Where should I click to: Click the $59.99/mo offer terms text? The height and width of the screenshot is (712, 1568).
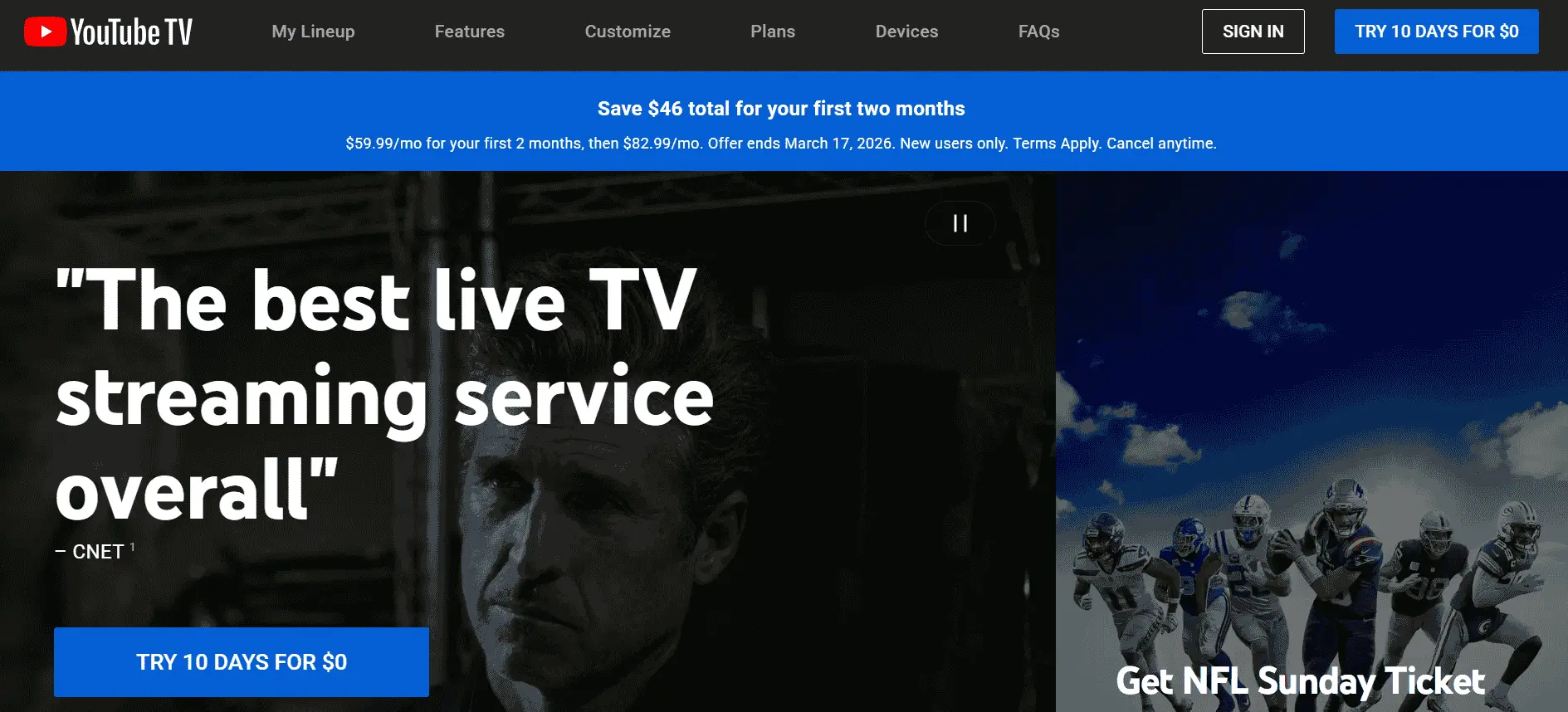781,144
